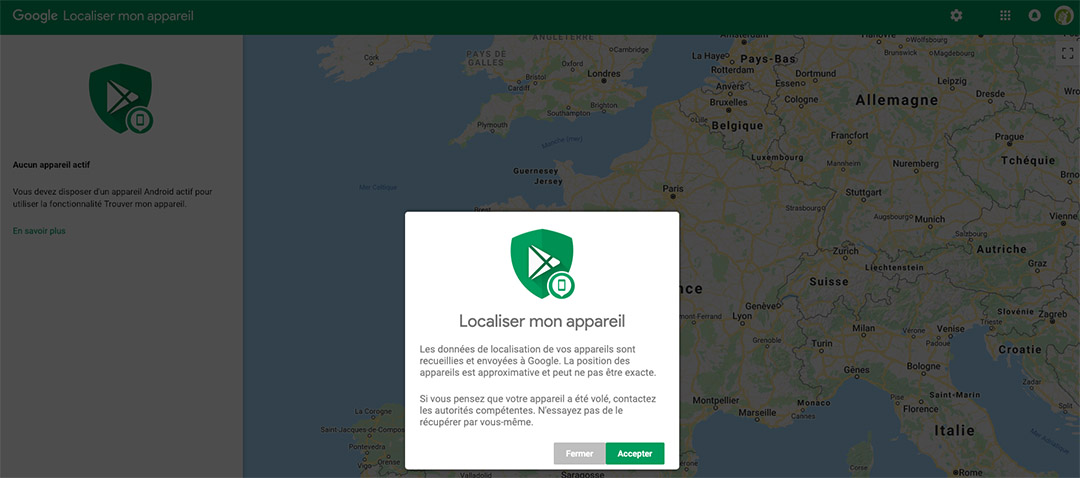Click the Plymouth label on the map
This screenshot has height=478, width=1080.
point(492,125)
